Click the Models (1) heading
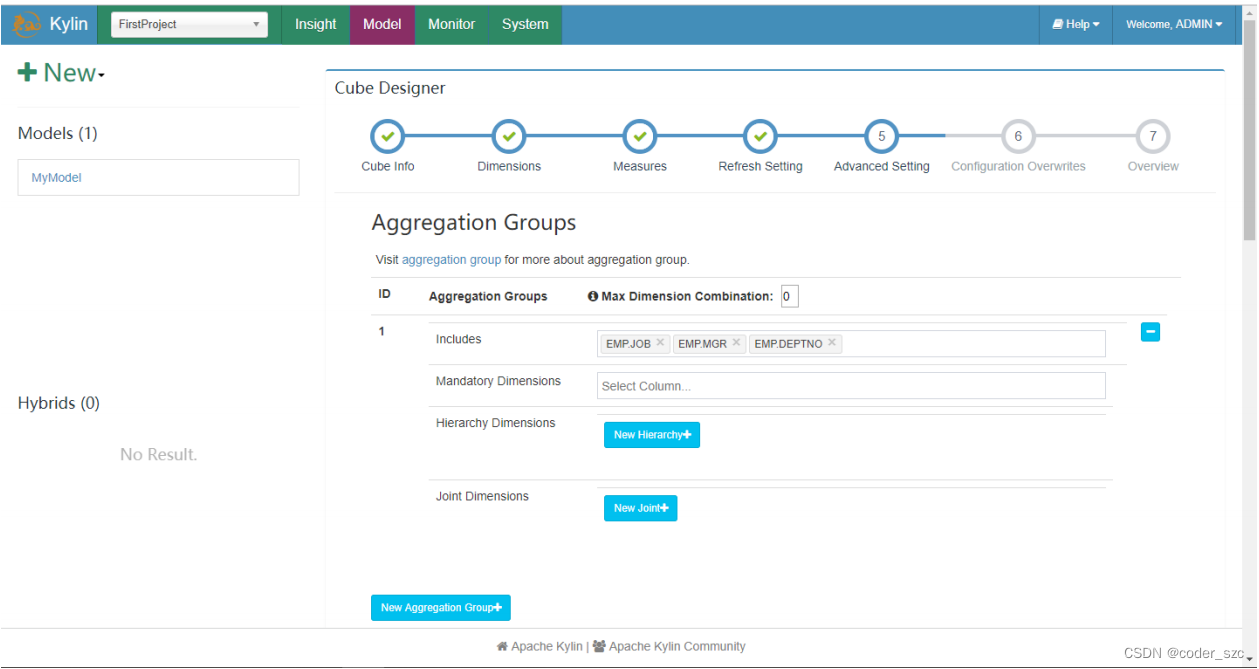1259x669 pixels. [58, 133]
